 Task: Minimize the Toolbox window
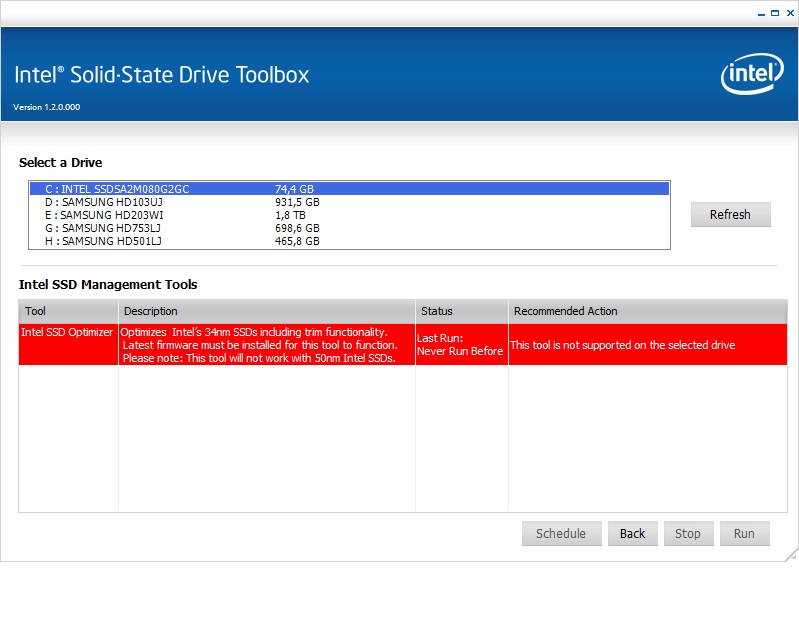[x=761, y=14]
